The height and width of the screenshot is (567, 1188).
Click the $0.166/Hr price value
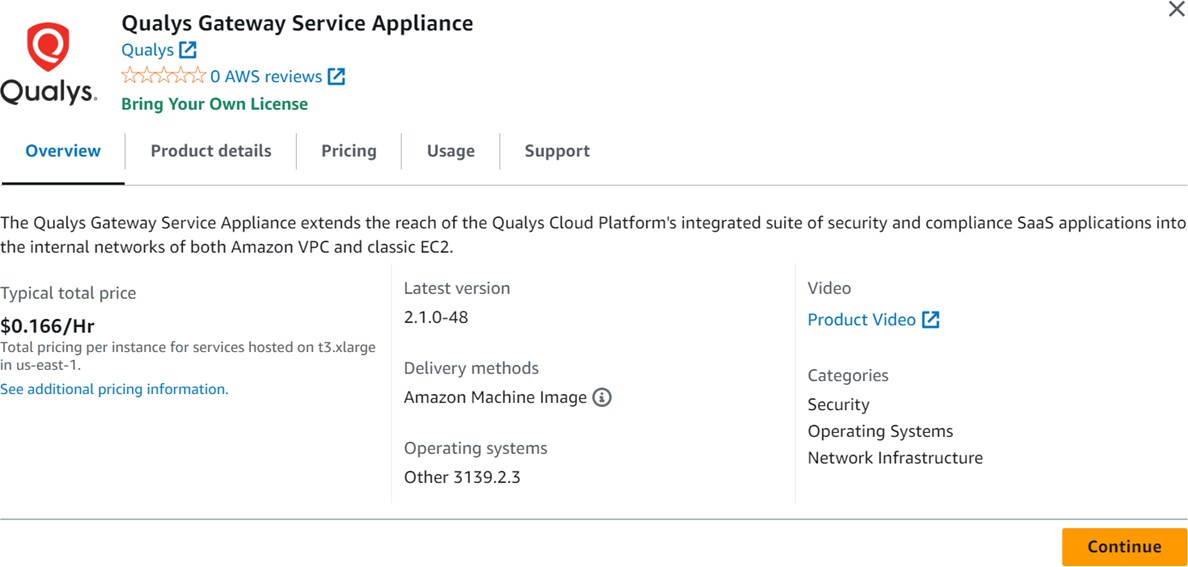[x=48, y=326]
